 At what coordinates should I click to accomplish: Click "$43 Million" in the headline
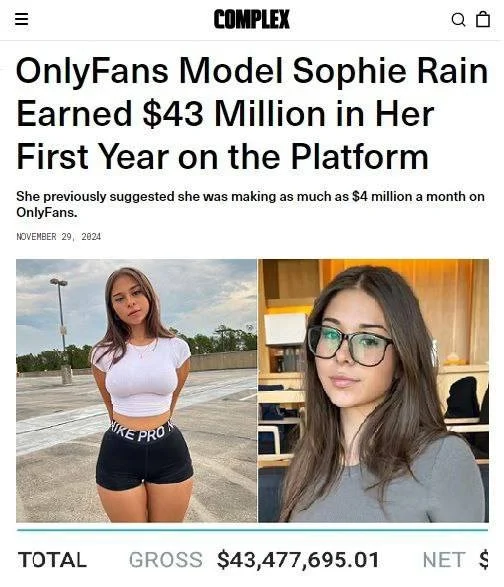234,113
